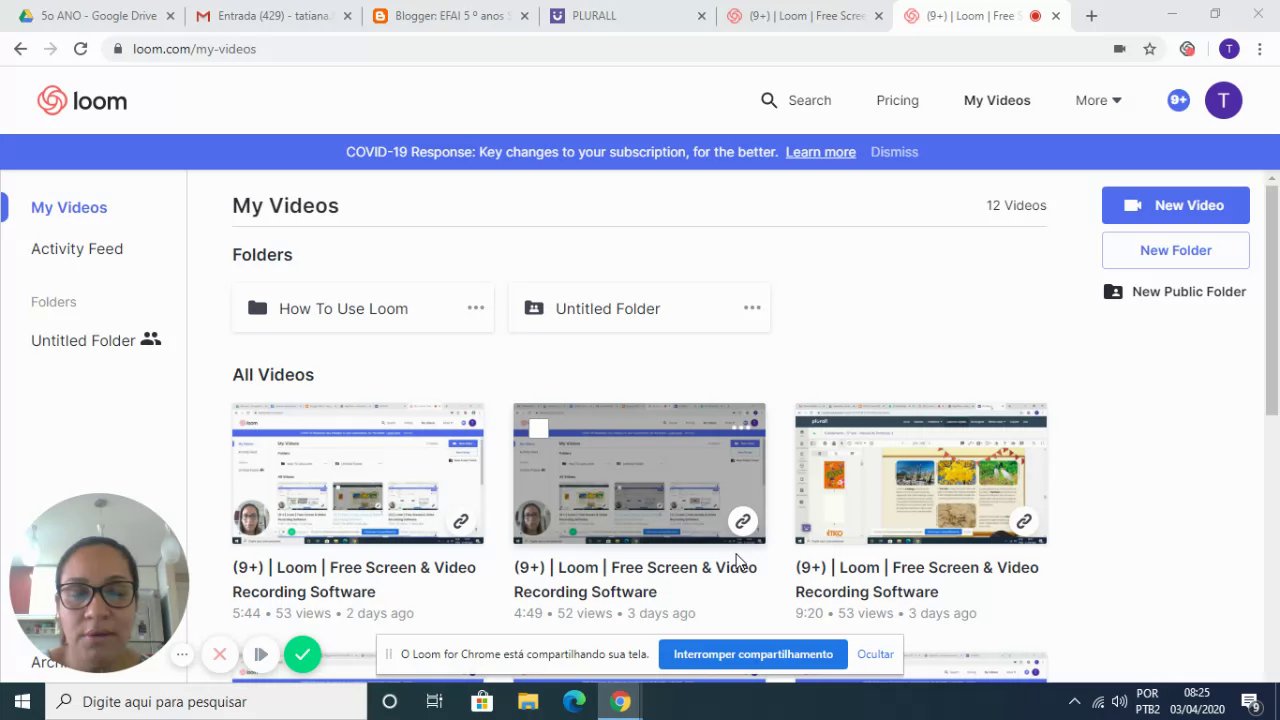Cancel the Loom recording with X

click(220, 654)
